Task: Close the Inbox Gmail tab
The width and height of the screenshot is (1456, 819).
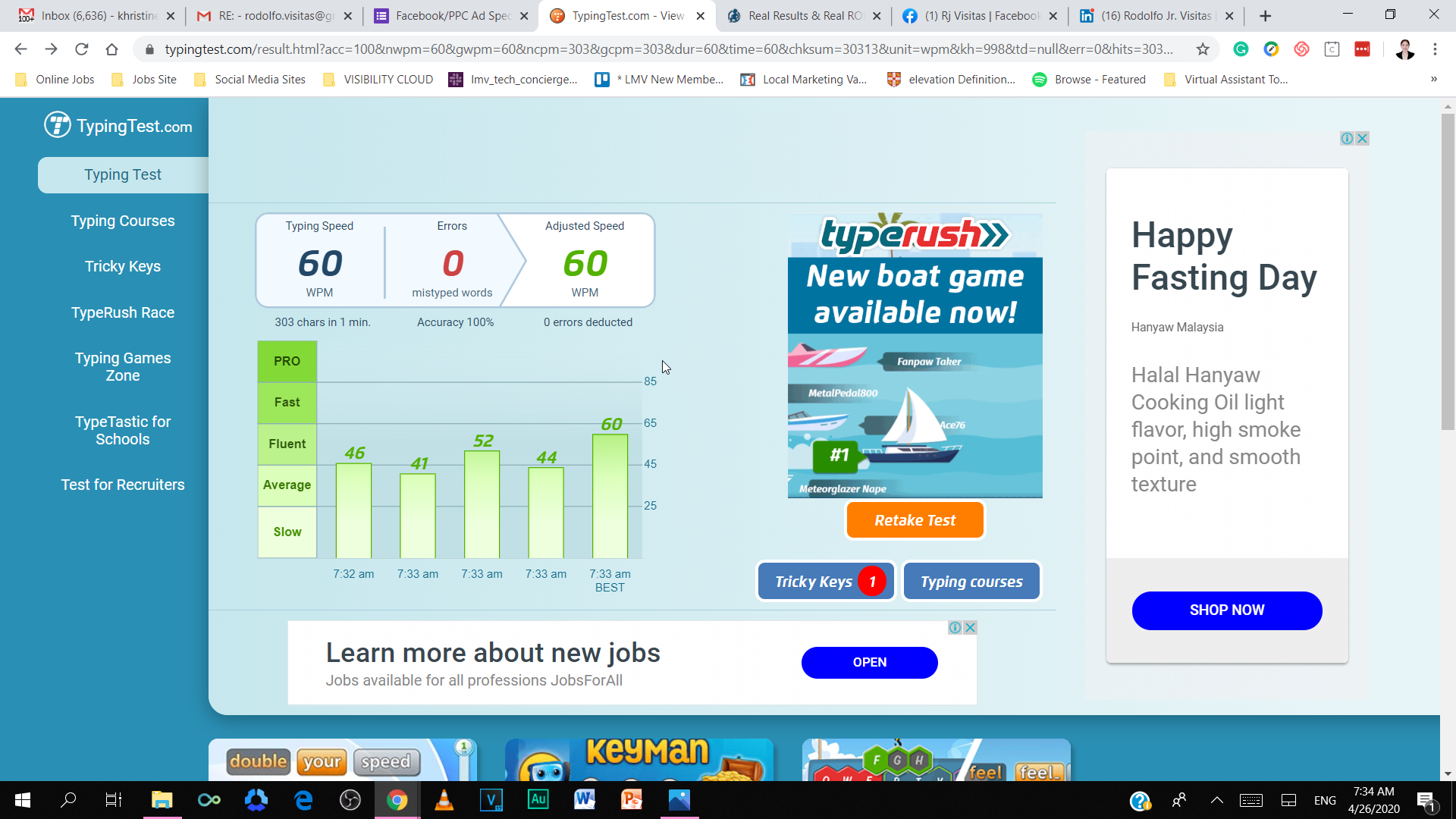Action: point(170,16)
